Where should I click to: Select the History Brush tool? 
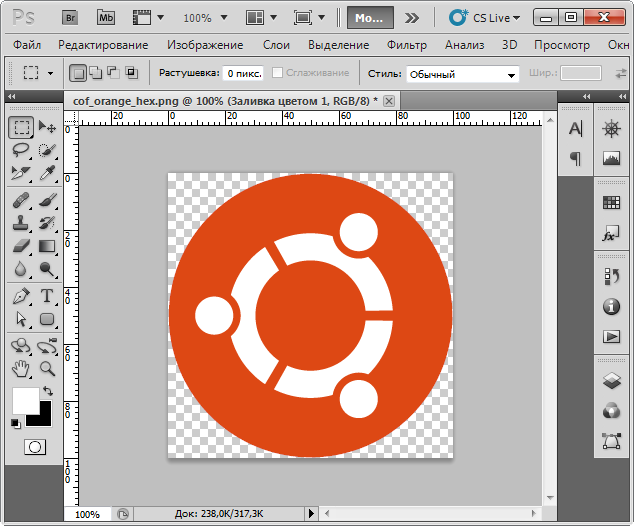pos(47,223)
